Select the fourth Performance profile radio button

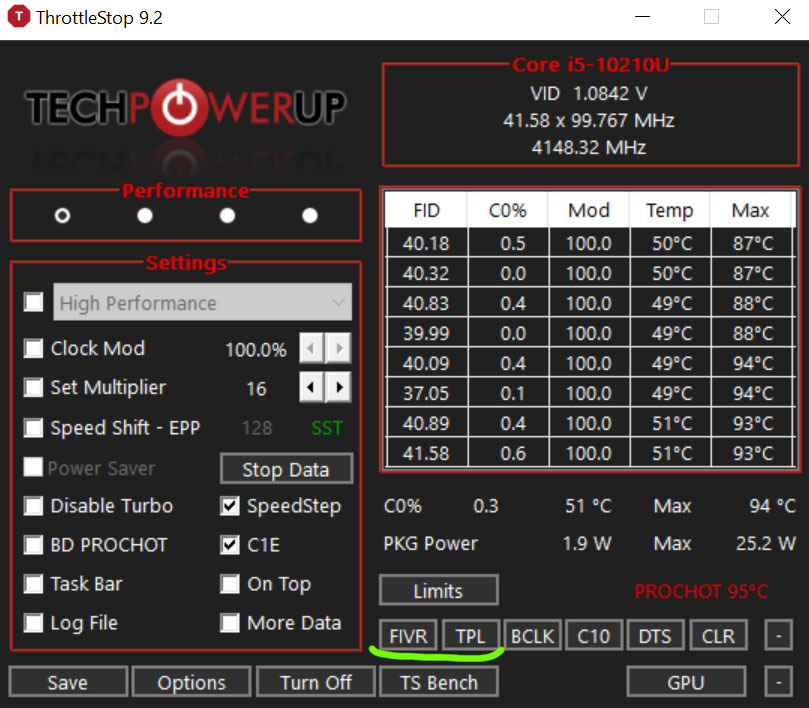pyautogui.click(x=310, y=215)
